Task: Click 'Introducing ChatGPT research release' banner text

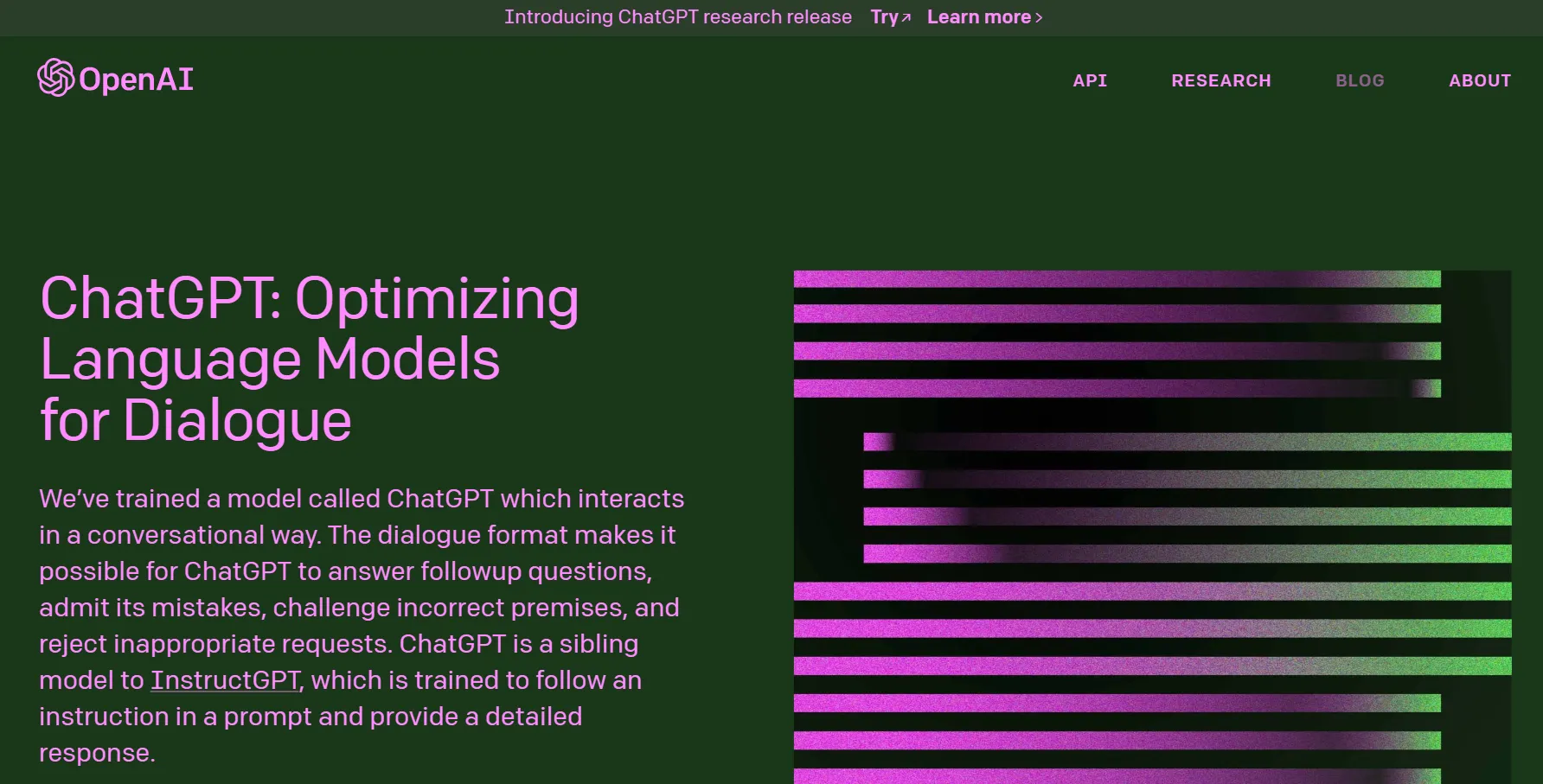Action: click(x=677, y=17)
